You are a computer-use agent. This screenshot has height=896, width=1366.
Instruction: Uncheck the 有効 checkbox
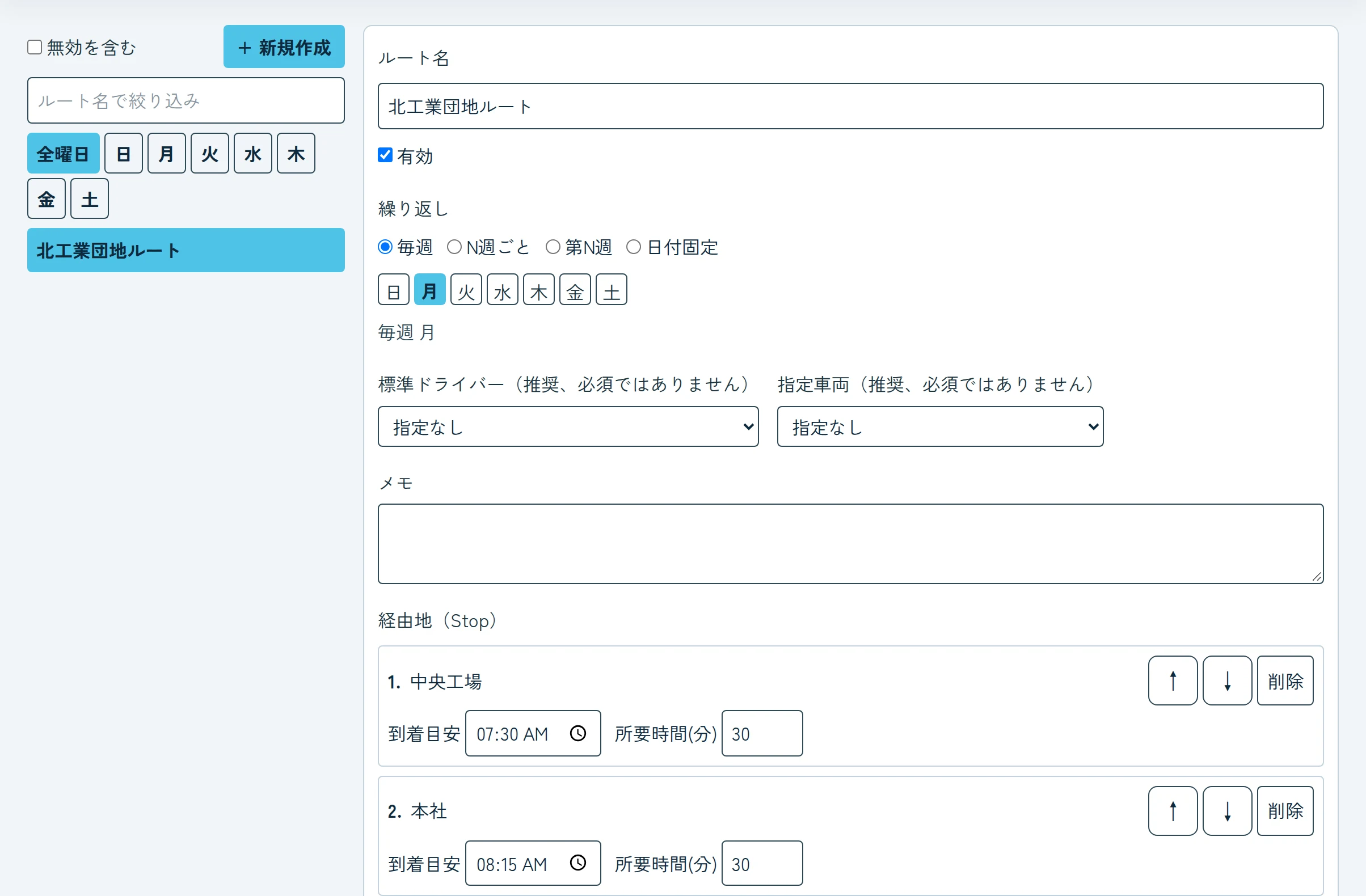tap(385, 155)
